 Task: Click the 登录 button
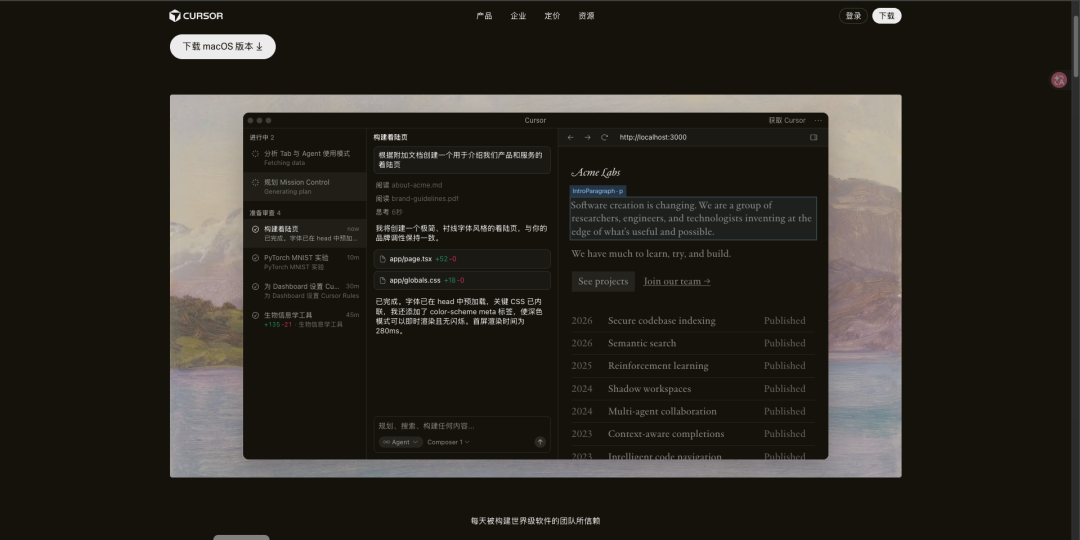[x=853, y=16]
